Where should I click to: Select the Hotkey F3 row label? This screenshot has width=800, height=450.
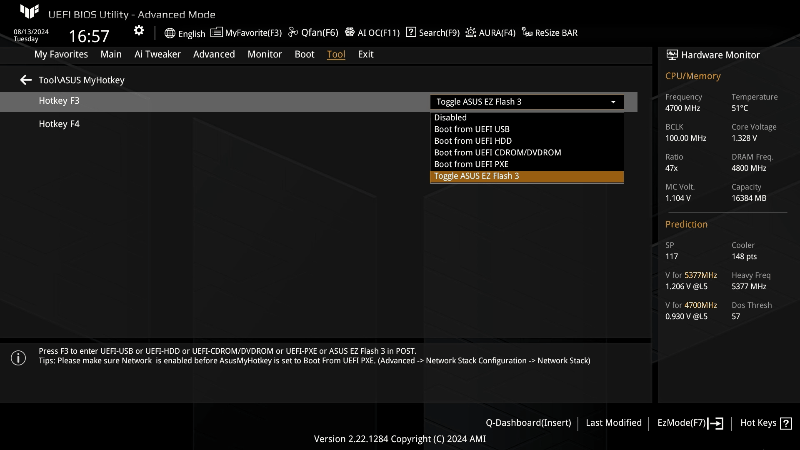pos(59,101)
